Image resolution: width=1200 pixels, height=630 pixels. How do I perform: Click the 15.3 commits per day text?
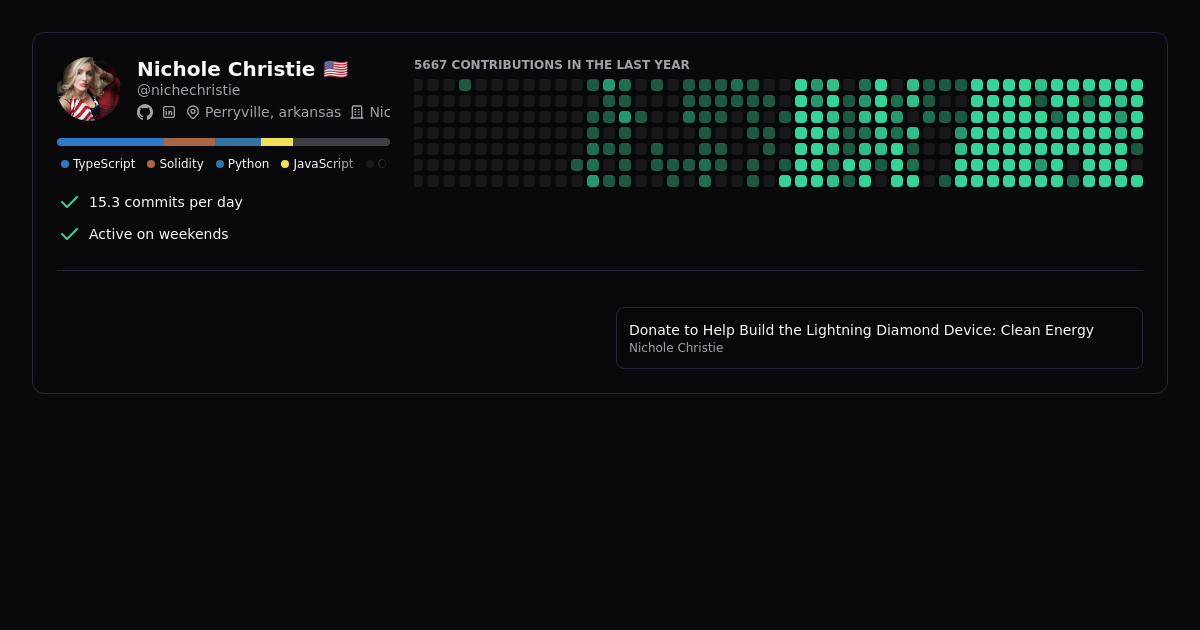[166, 202]
